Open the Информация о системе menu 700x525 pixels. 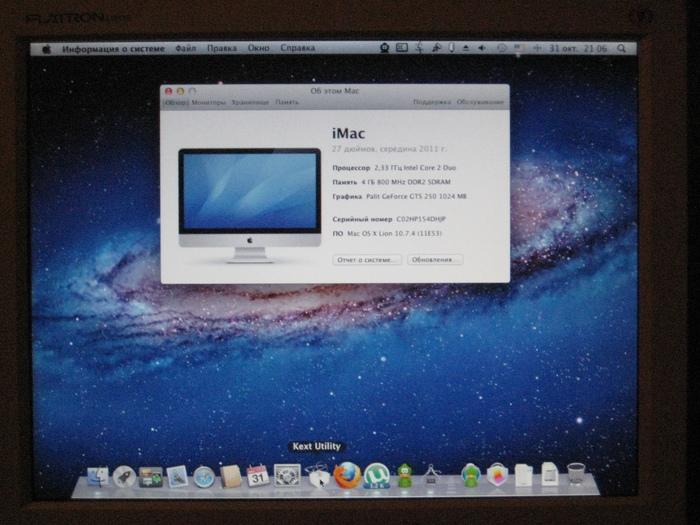(x=113, y=49)
